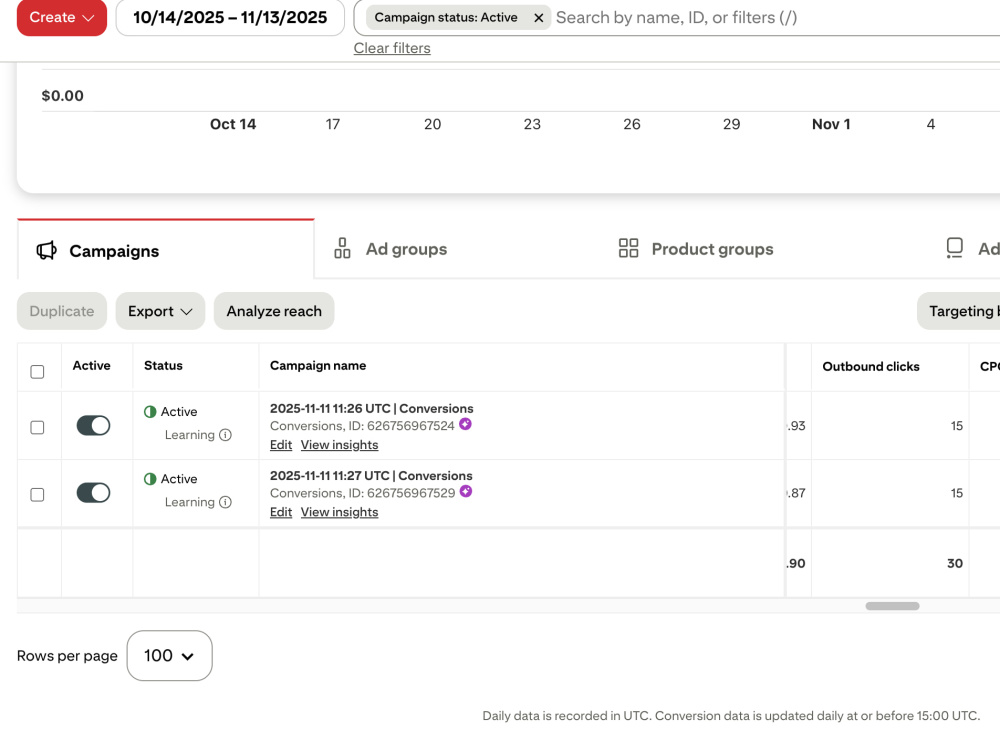
Task: Check the box for the 11:26 UTC campaign
Action: point(38,427)
